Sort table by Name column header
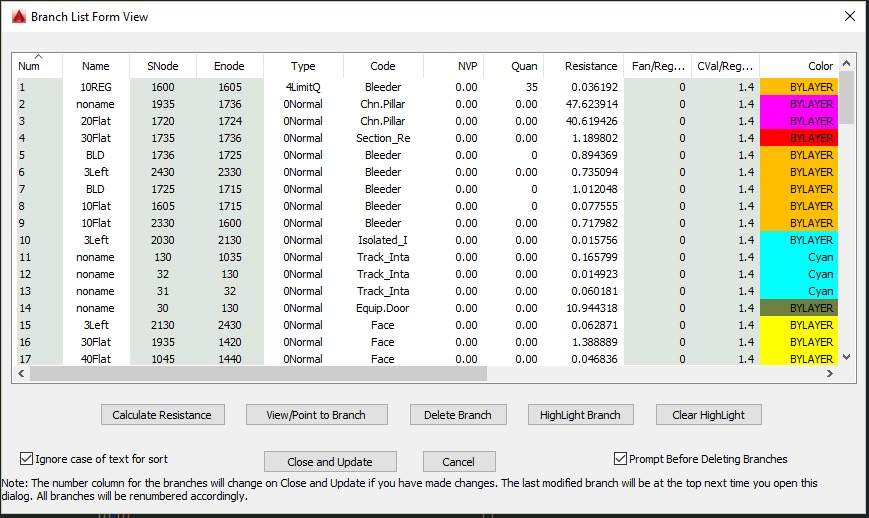The height and width of the screenshot is (518, 869). 95,66
